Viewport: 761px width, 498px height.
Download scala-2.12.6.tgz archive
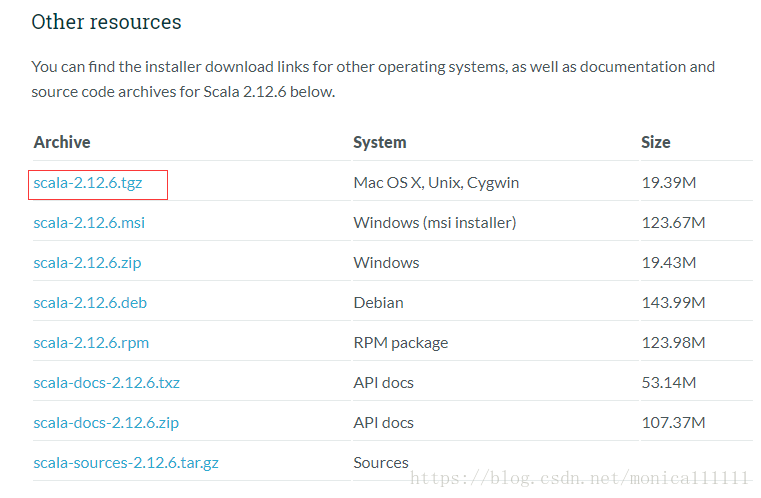(88, 183)
